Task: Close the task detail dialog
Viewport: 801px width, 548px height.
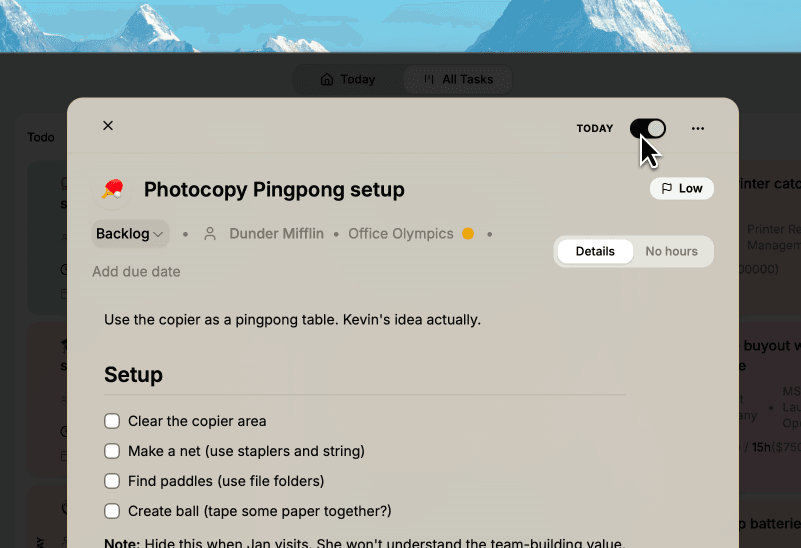Action: pyautogui.click(x=108, y=126)
